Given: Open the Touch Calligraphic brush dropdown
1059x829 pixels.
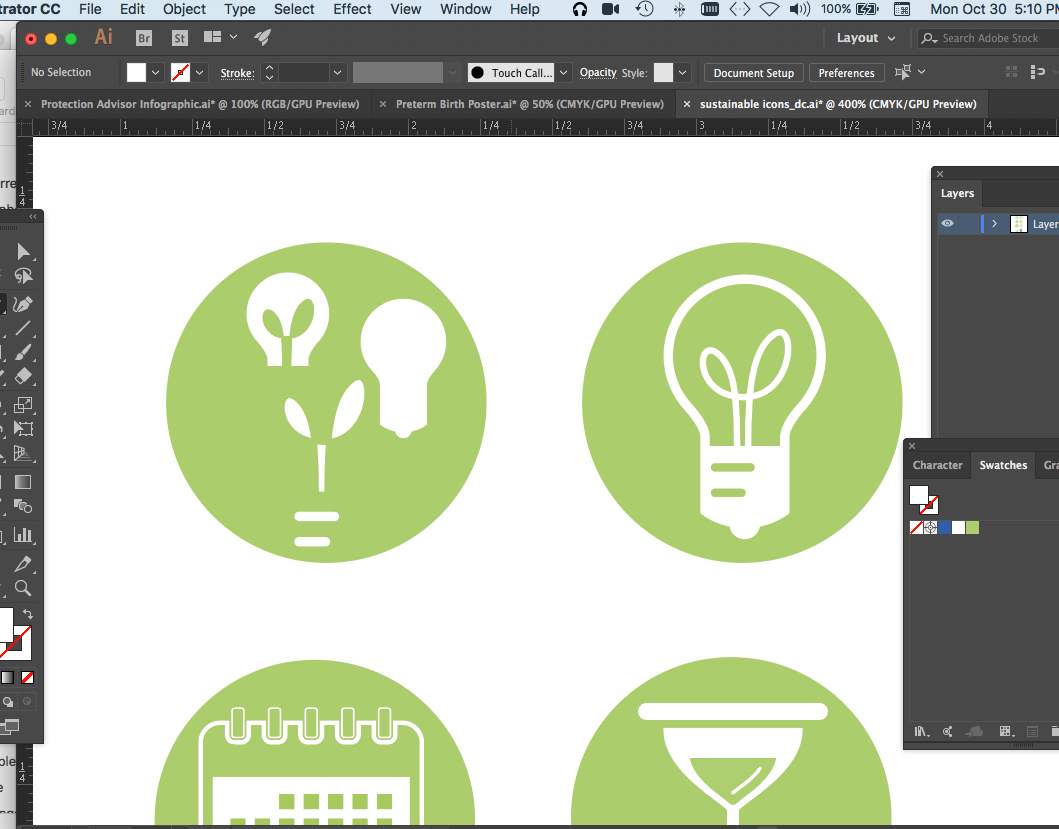Looking at the screenshot, I should coord(563,72).
